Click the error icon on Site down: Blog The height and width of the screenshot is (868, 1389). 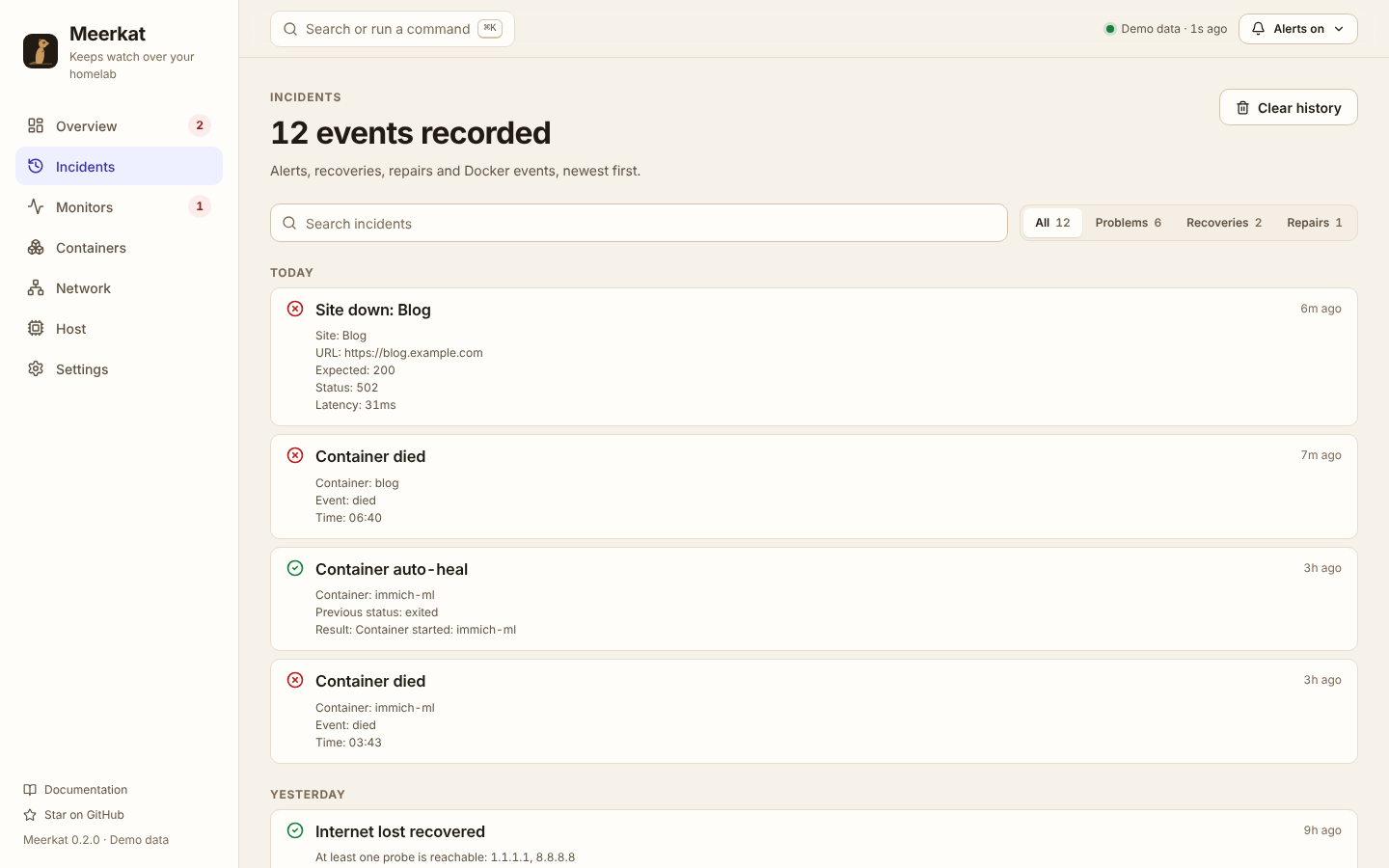coord(295,309)
